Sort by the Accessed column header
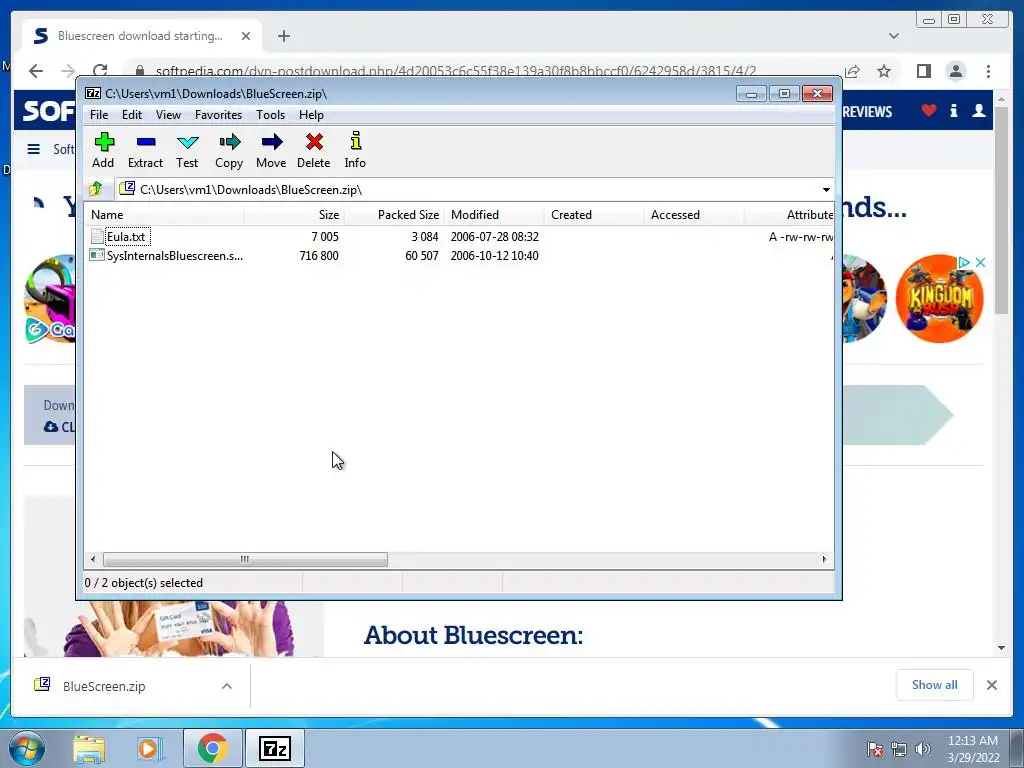The width and height of the screenshot is (1024, 768). coord(694,215)
